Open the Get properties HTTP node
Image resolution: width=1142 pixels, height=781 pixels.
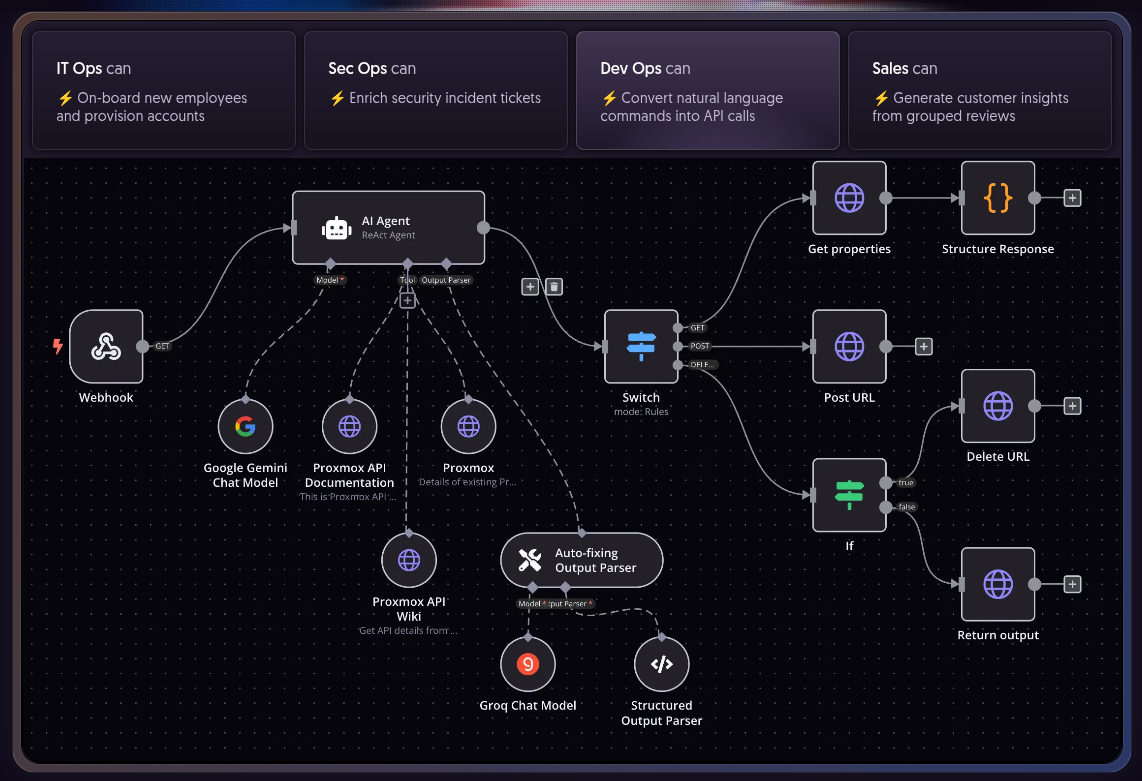849,199
